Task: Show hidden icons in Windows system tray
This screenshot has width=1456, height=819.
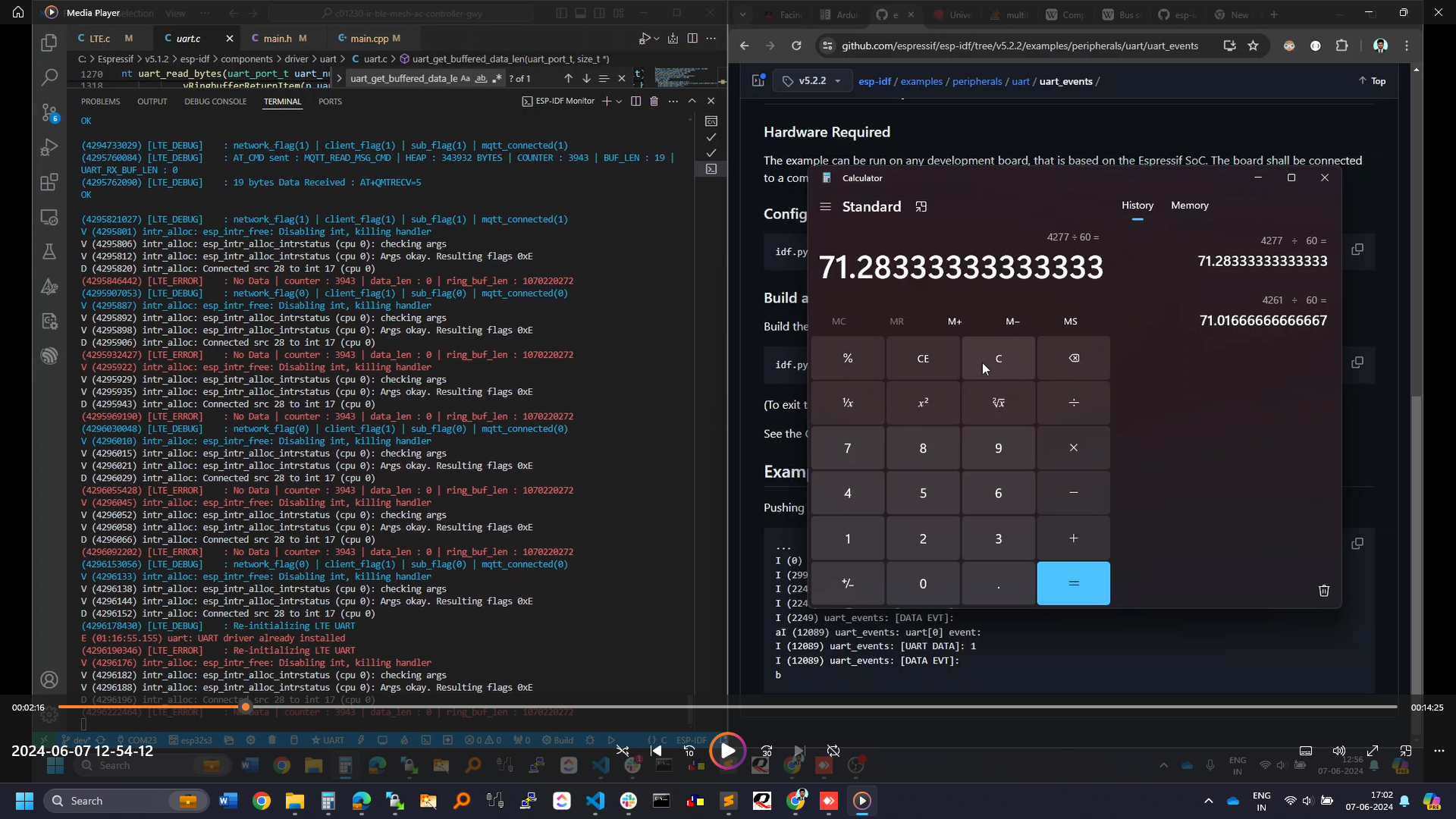Action: (1209, 801)
